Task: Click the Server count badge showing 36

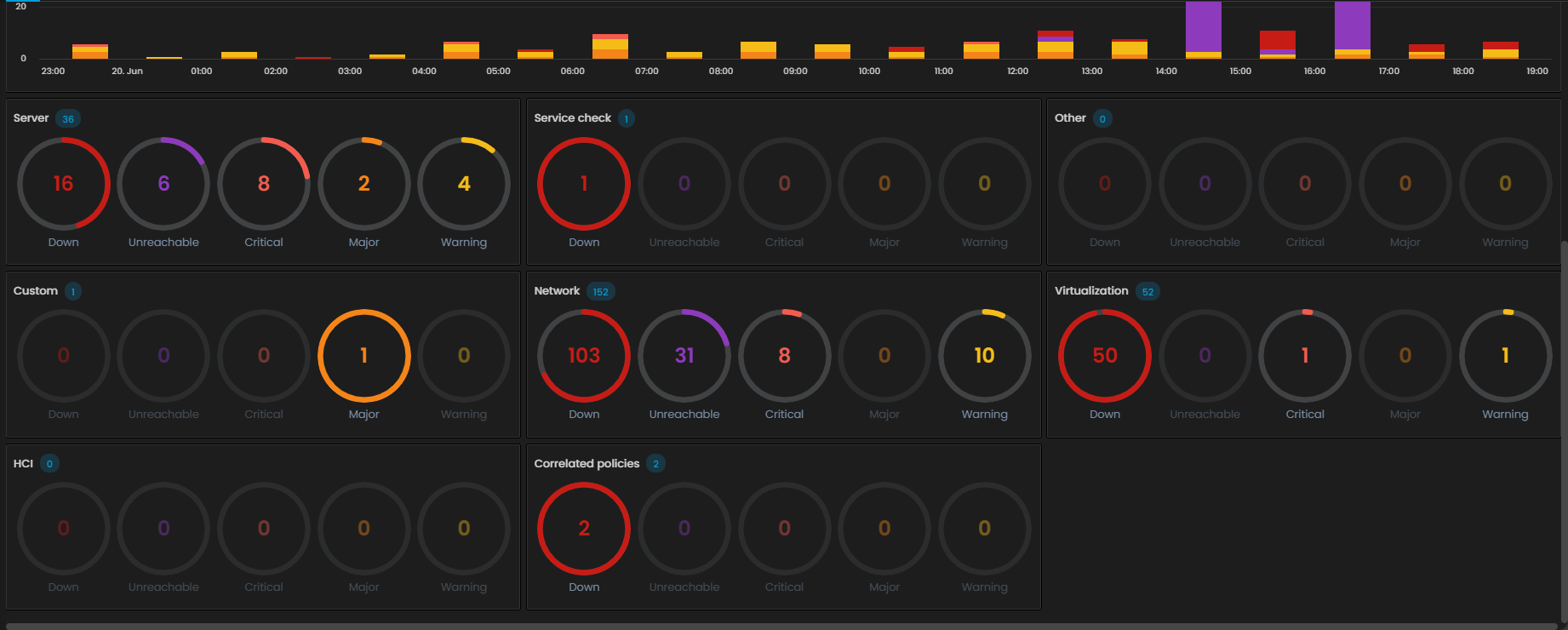Action: tap(68, 119)
